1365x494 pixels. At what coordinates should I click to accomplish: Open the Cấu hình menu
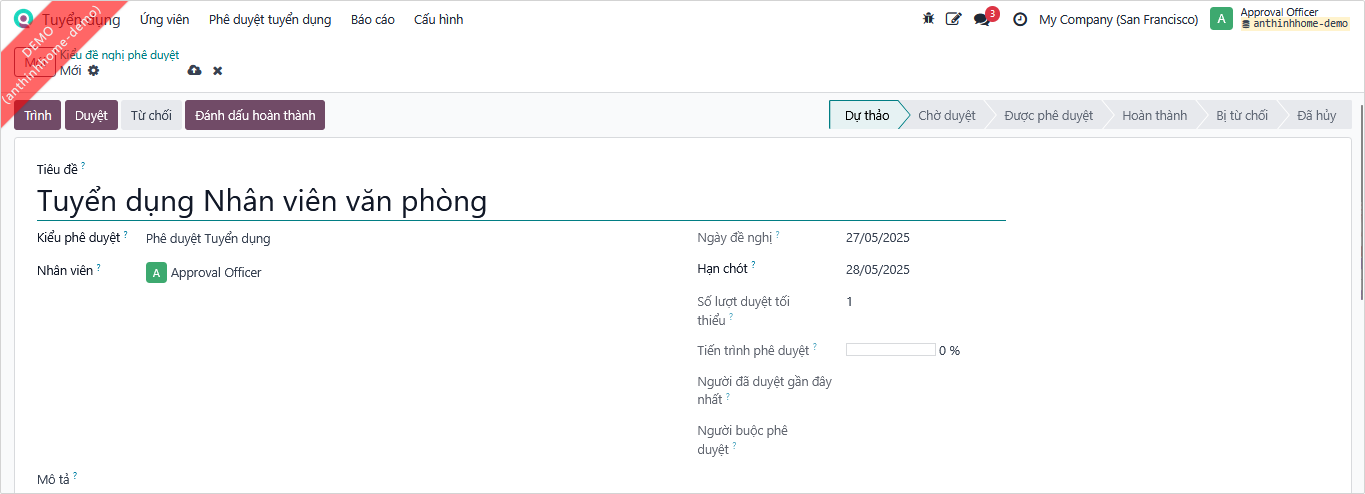[438, 19]
